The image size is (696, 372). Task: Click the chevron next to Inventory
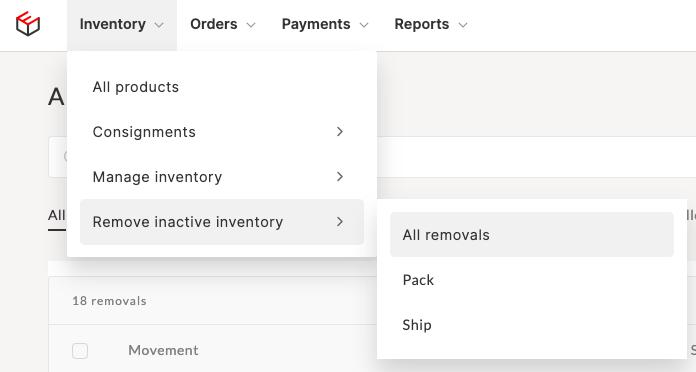159,25
